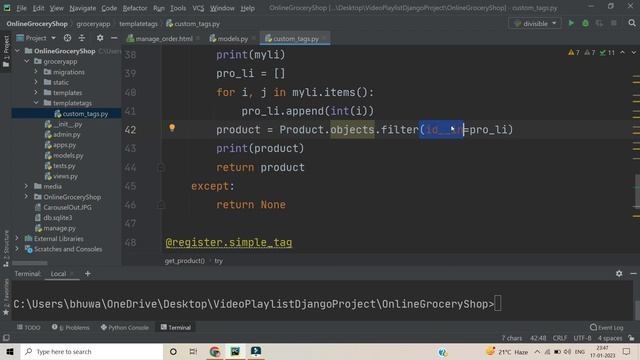Expand External Libraries node
The width and height of the screenshot is (640, 360).
pyautogui.click(x=18, y=238)
